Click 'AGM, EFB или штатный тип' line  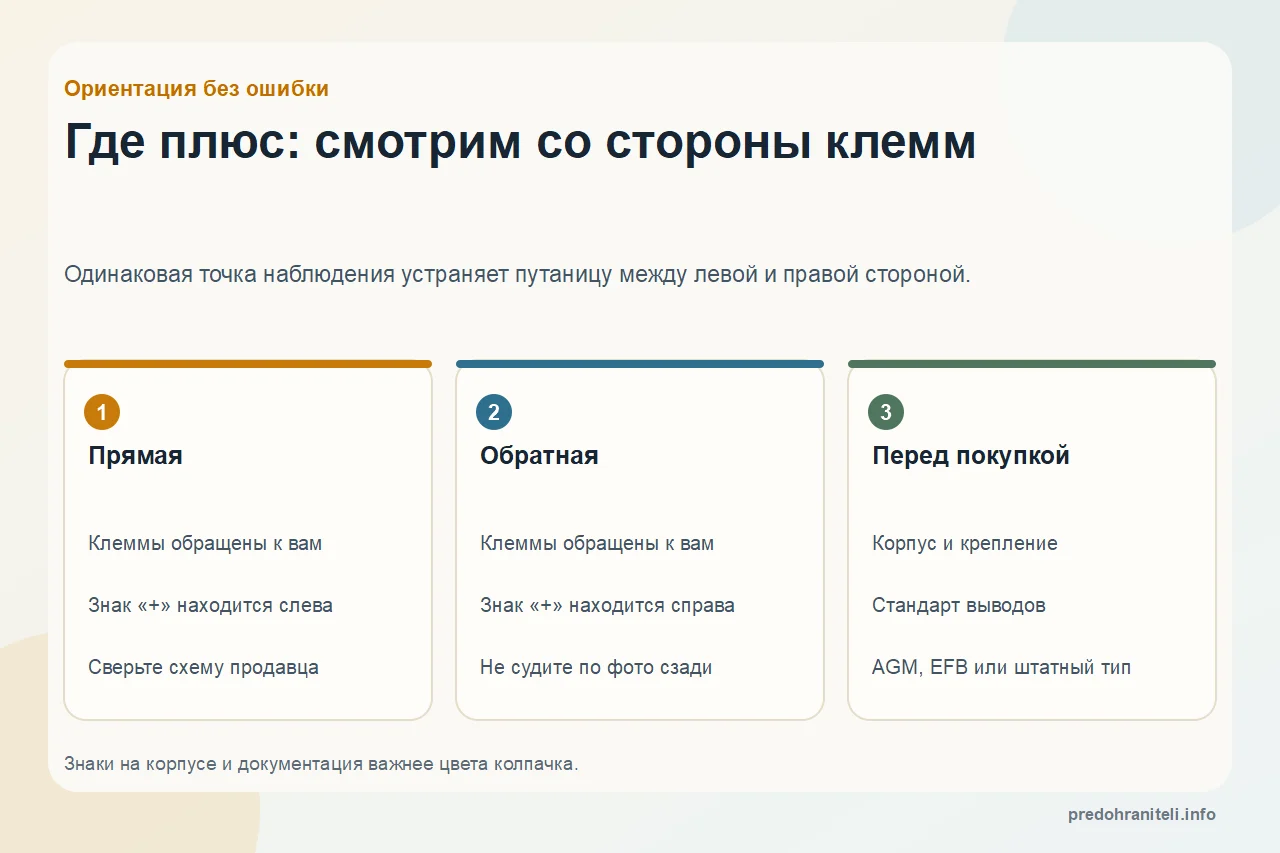point(1001,668)
